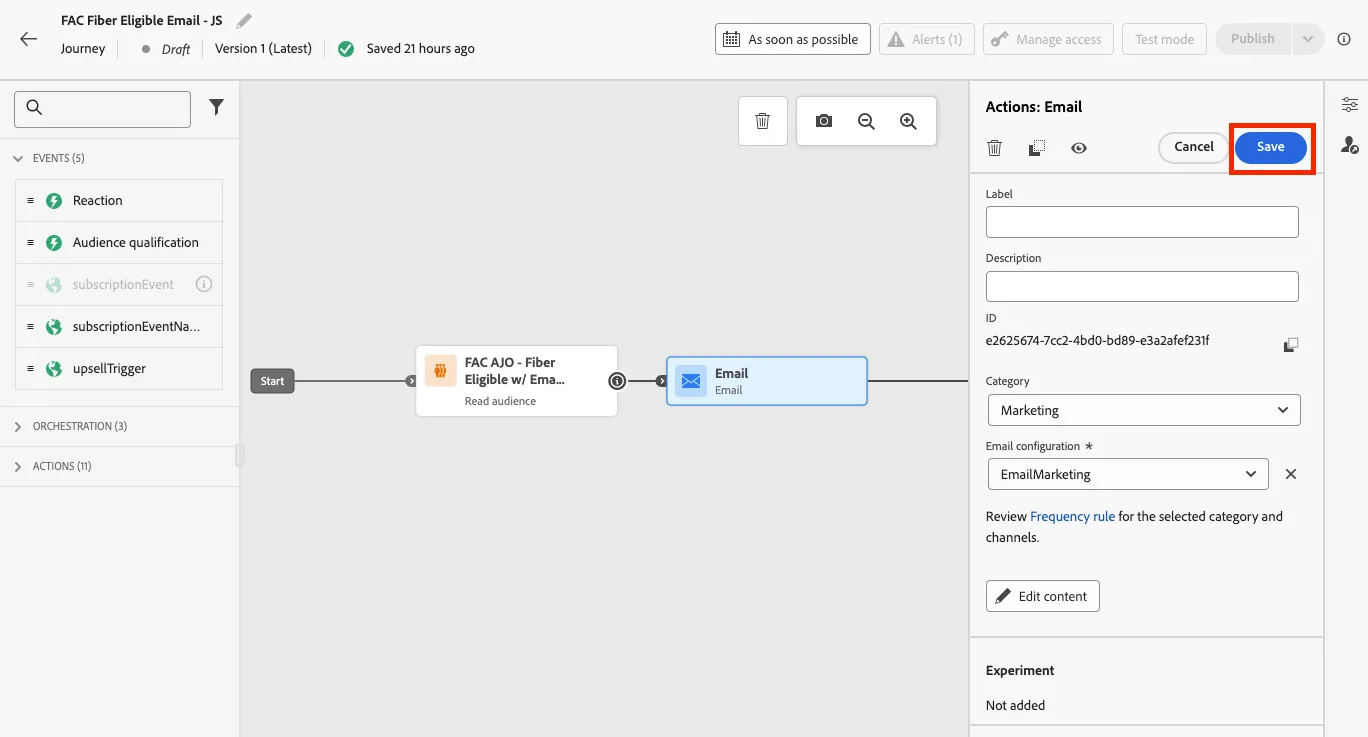The image size is (1368, 737).
Task: Duplicate the Email action with copy icon
Action: 1037,148
